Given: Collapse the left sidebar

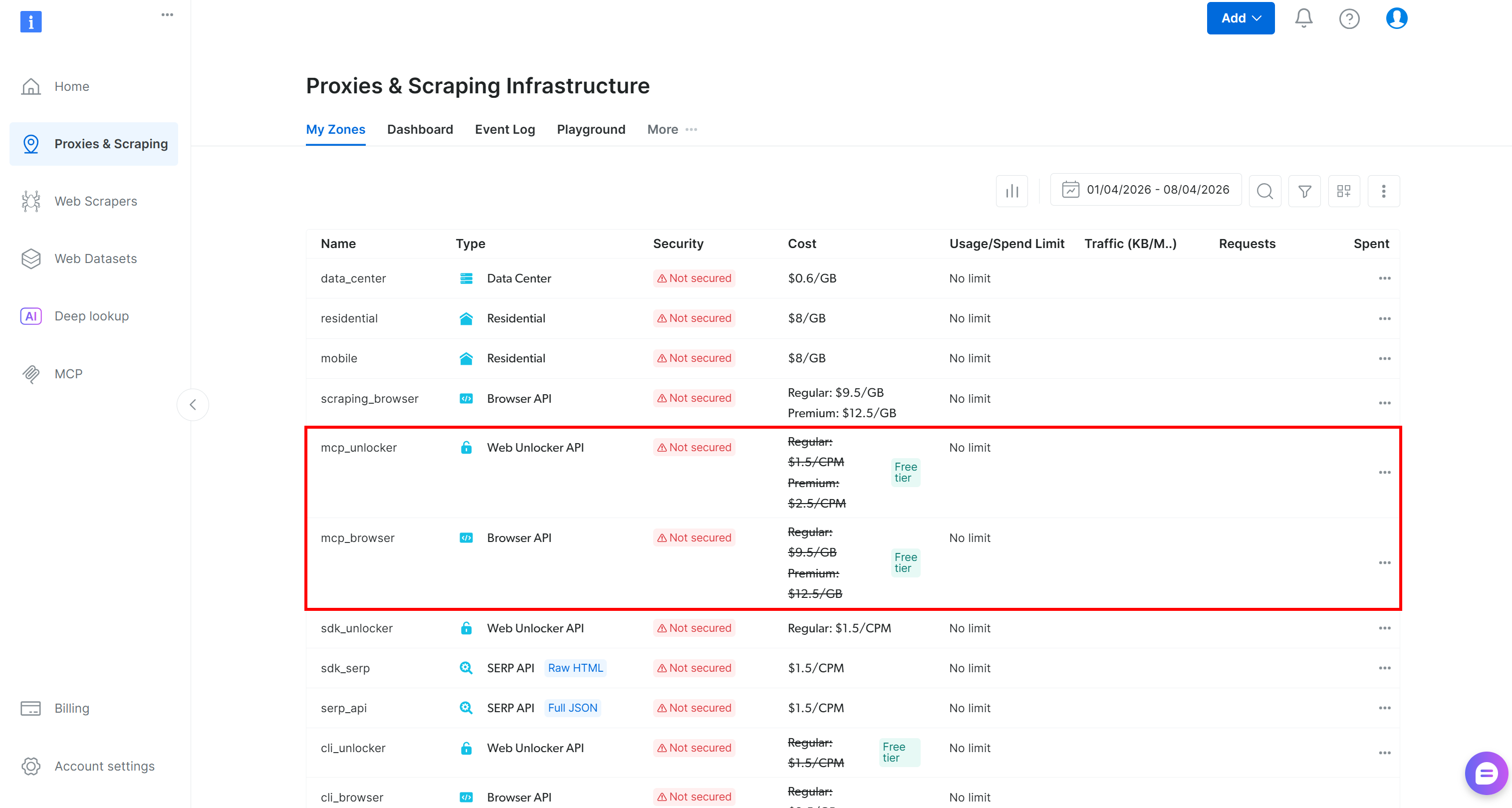Looking at the screenshot, I should pos(193,405).
